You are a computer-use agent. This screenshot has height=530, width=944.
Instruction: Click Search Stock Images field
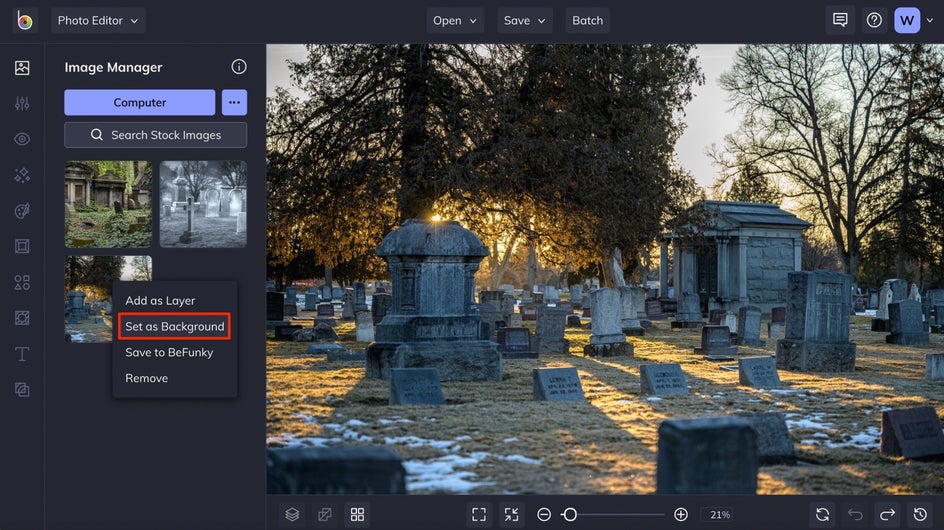(155, 135)
